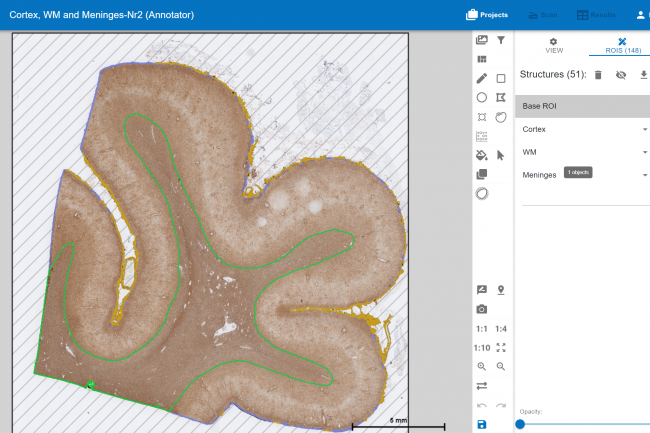Screen dimensions: 650x433
Task: Go to Projects in top bar
Action: (x=487, y=15)
